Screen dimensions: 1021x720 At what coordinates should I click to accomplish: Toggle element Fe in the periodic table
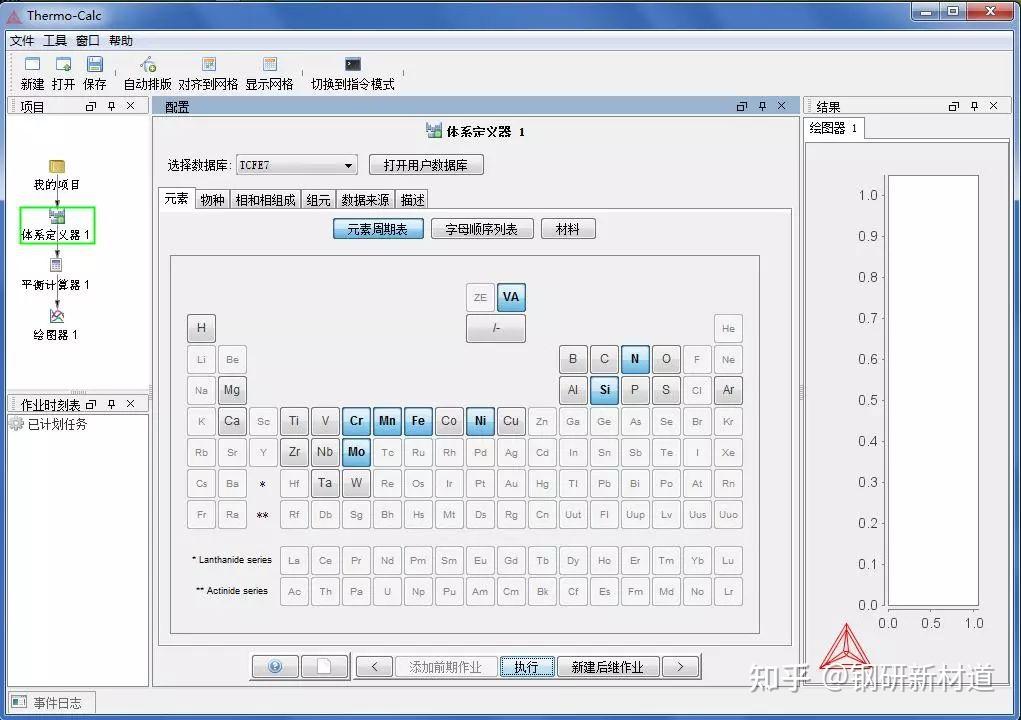tap(418, 421)
